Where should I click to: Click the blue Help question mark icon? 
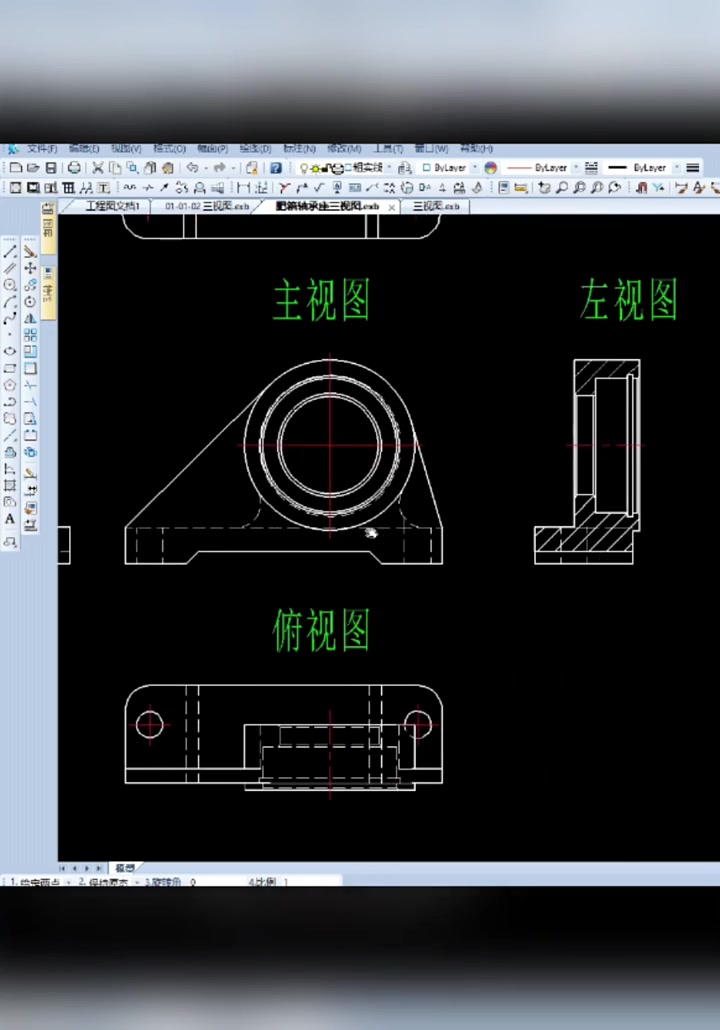pyautogui.click(x=276, y=168)
